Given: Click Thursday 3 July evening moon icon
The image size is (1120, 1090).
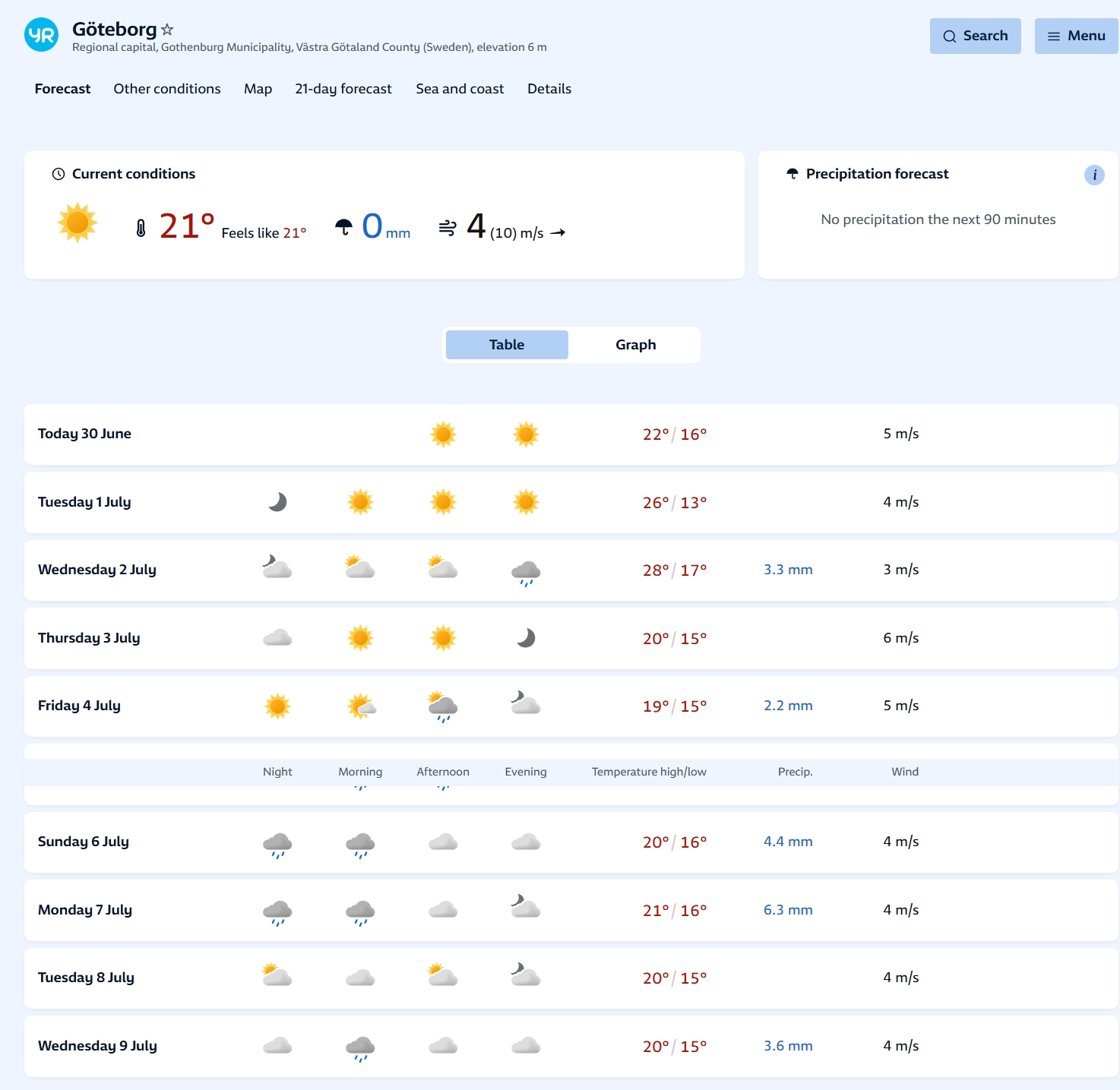Looking at the screenshot, I should coord(526,638).
